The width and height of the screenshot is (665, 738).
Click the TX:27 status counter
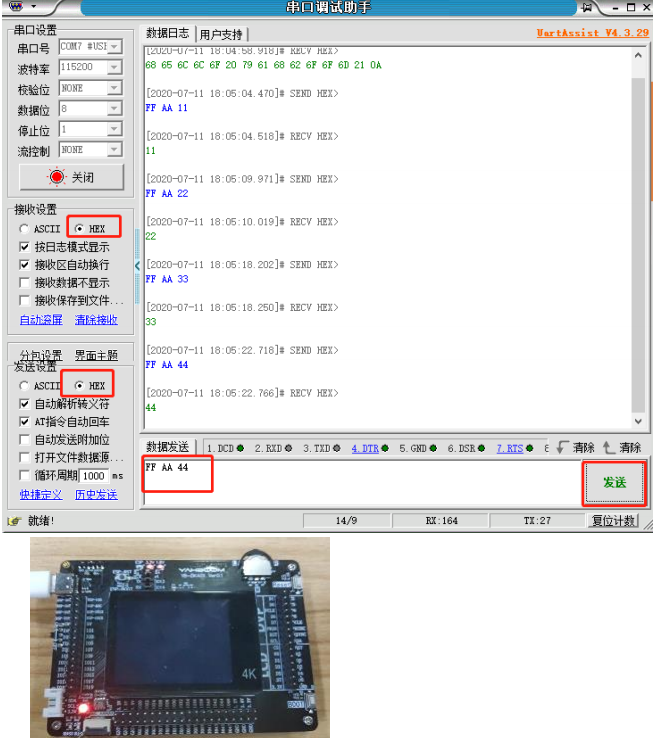point(537,521)
